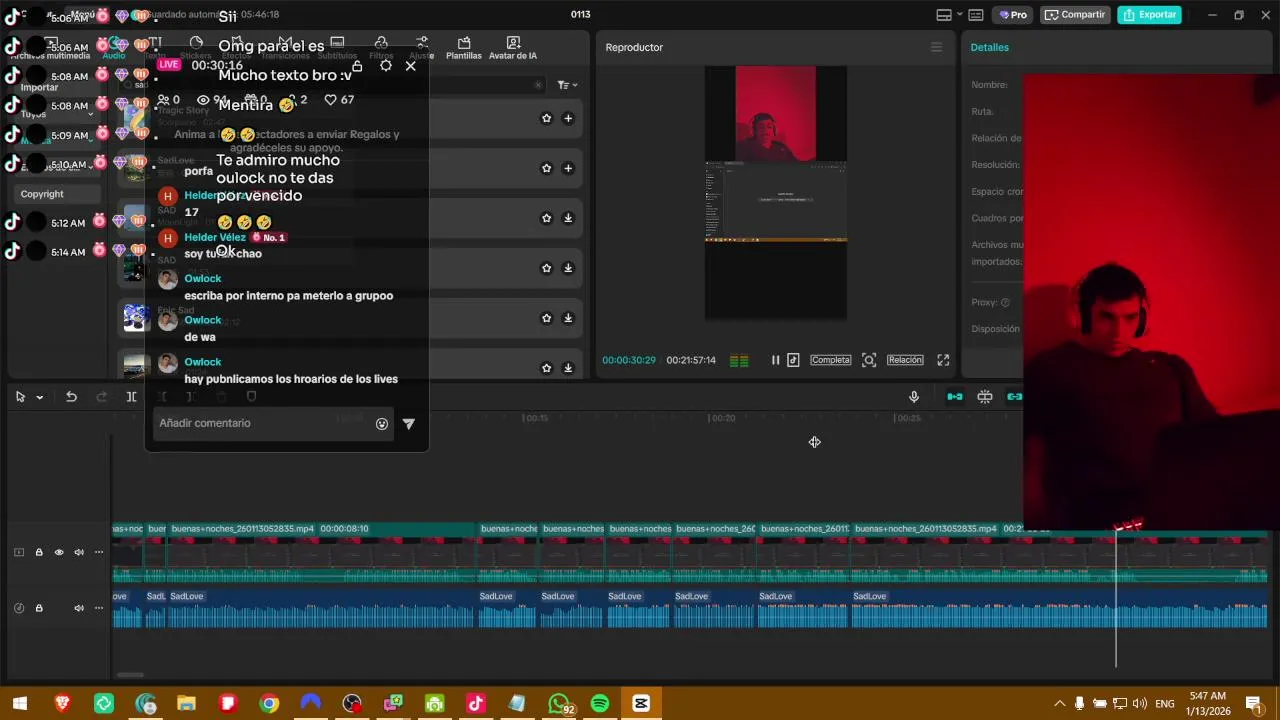
Task: Open Spotify from the taskbar
Action: 600,704
